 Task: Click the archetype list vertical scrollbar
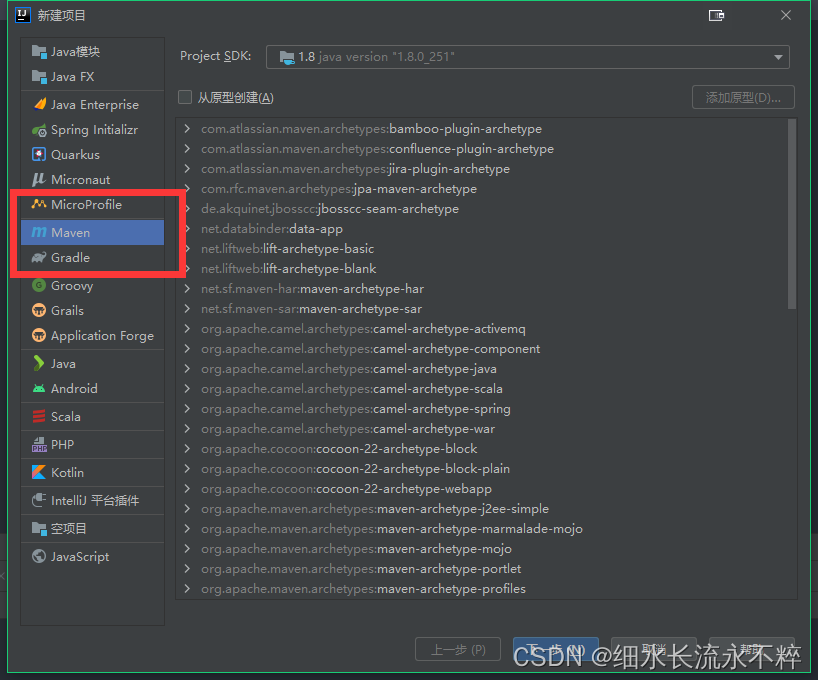(x=792, y=214)
